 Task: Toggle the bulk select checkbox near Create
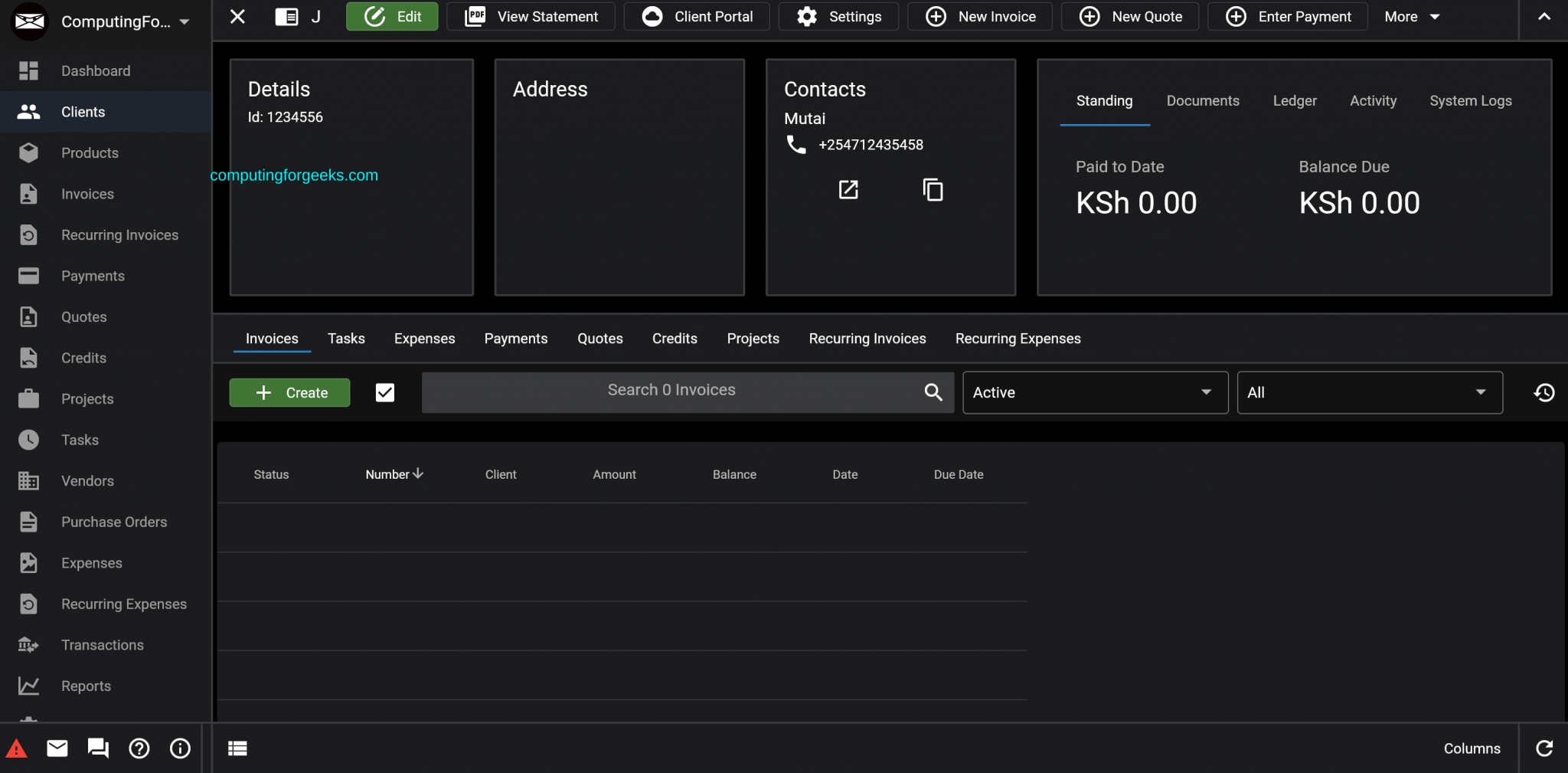click(x=384, y=392)
